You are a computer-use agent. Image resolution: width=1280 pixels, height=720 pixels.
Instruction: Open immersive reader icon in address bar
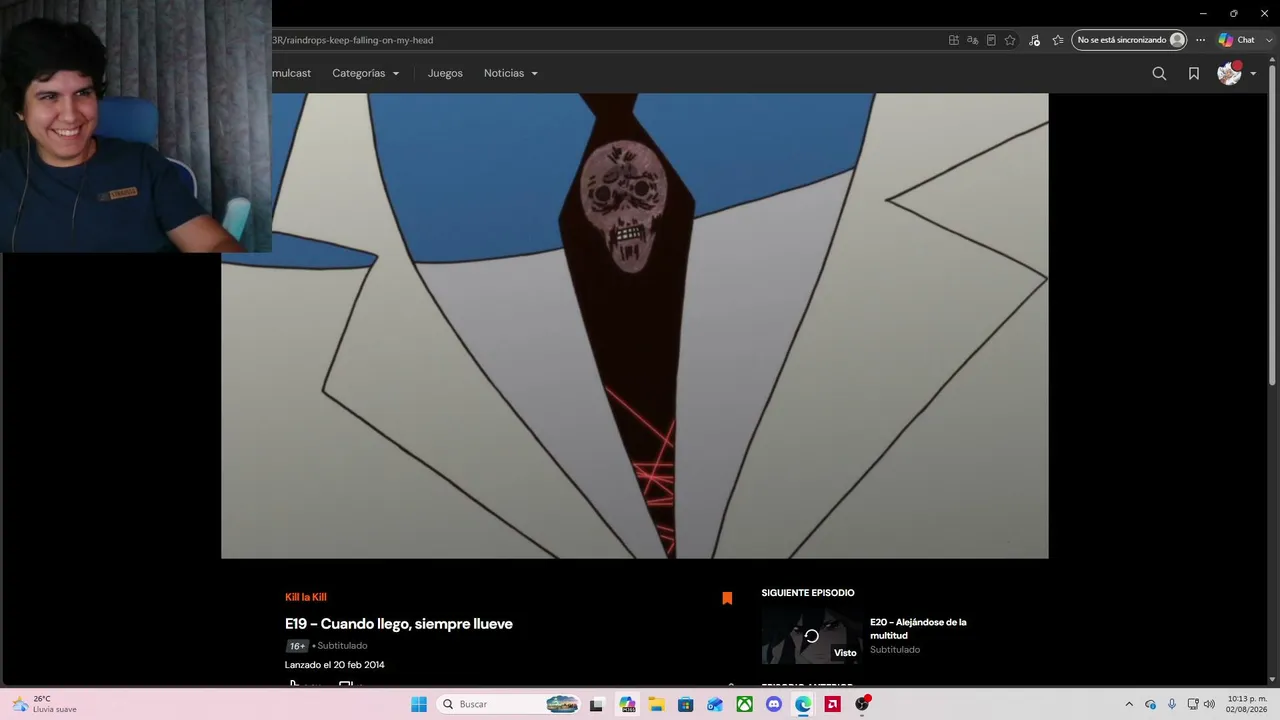[991, 40]
